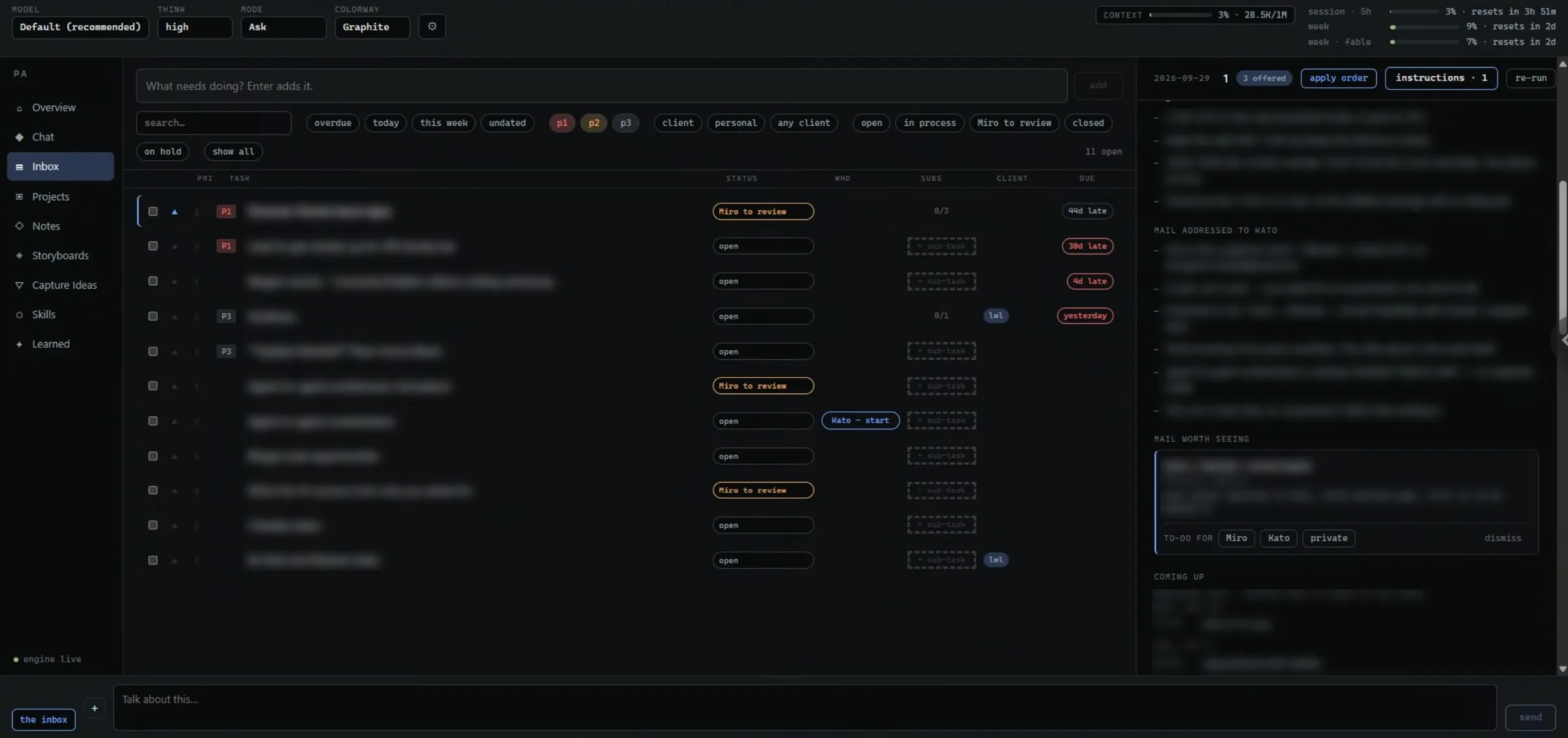Open status dropdown on the 30d late row

coord(763,246)
